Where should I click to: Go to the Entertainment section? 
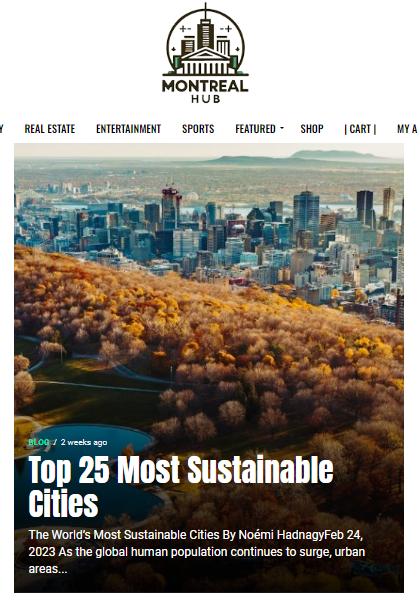pyautogui.click(x=128, y=129)
